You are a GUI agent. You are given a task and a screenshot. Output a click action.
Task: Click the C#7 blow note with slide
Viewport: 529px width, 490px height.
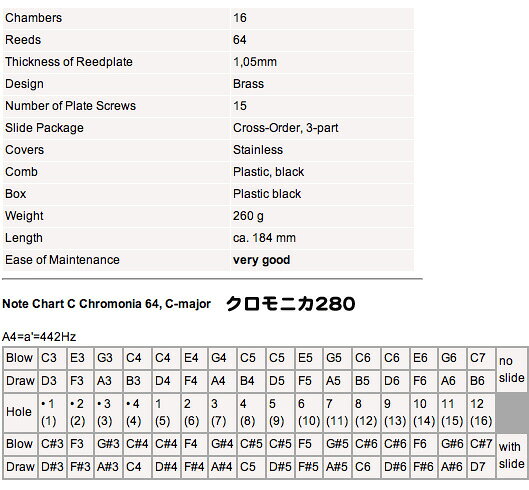click(x=481, y=444)
